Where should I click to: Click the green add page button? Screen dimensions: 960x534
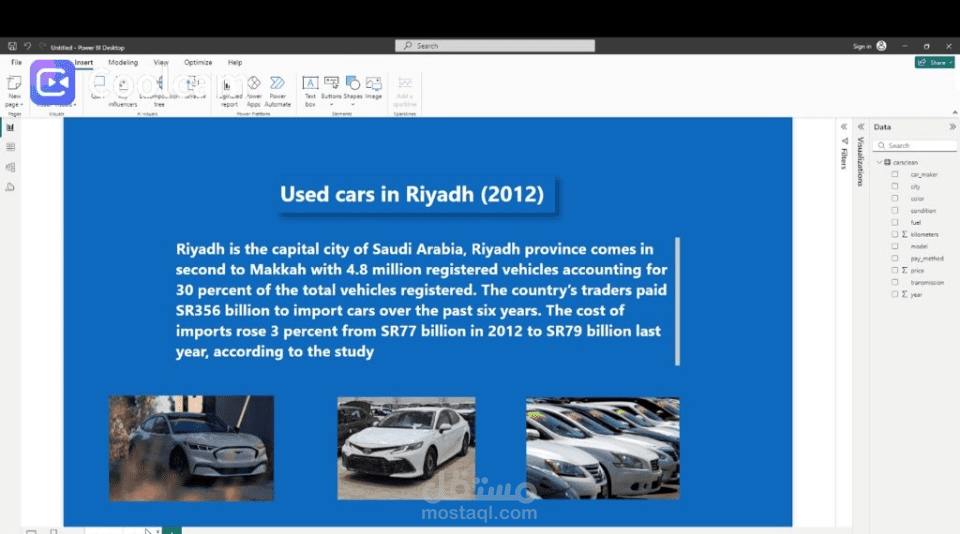pos(172,530)
